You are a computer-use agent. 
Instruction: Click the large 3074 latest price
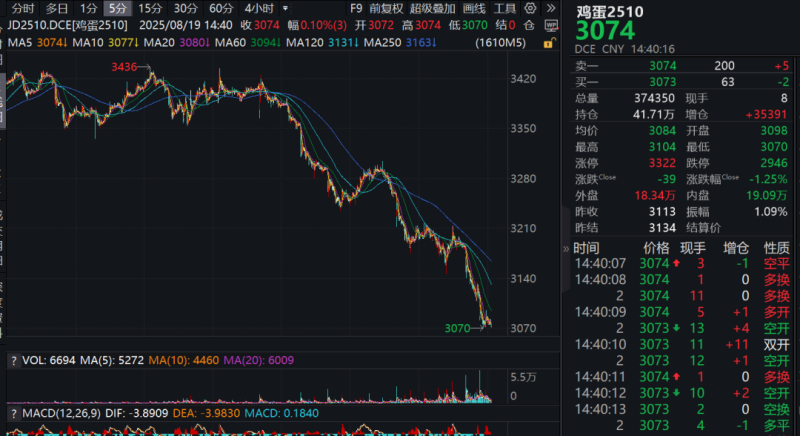(x=605, y=31)
